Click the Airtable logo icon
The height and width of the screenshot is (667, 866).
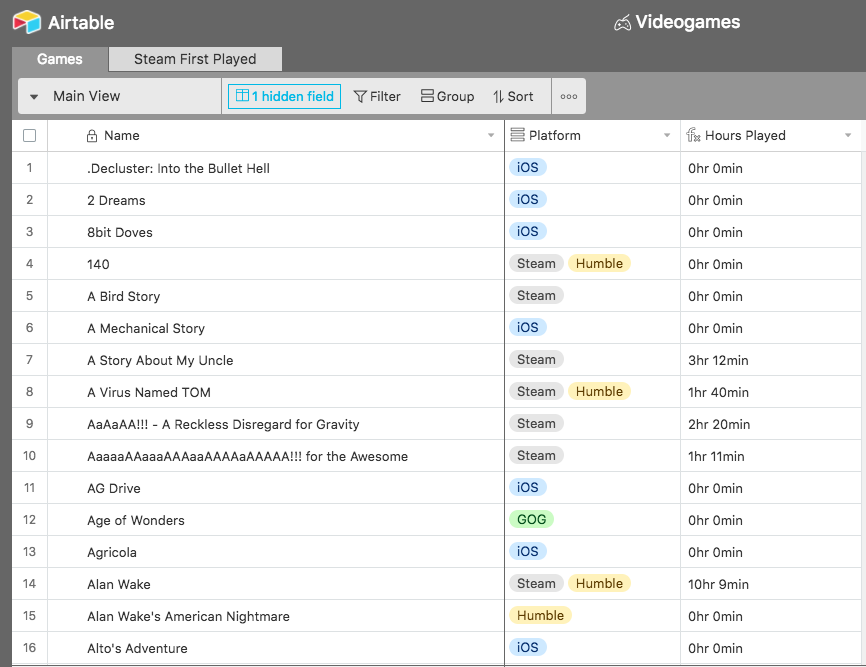pos(27,22)
